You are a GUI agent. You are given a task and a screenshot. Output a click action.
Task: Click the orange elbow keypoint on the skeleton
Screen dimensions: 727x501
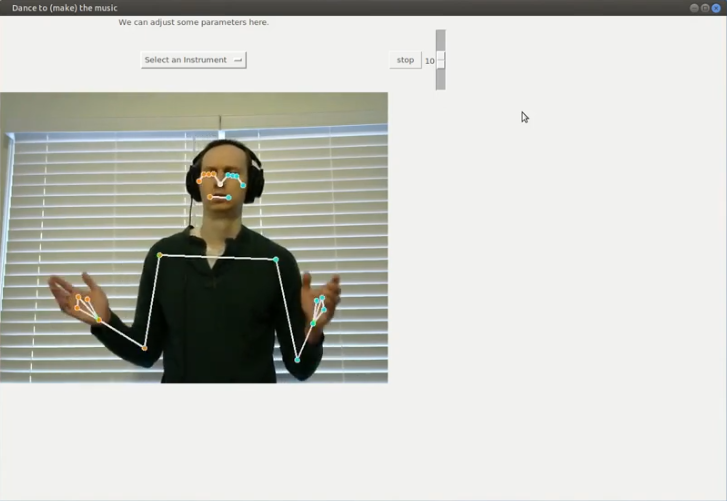145,348
